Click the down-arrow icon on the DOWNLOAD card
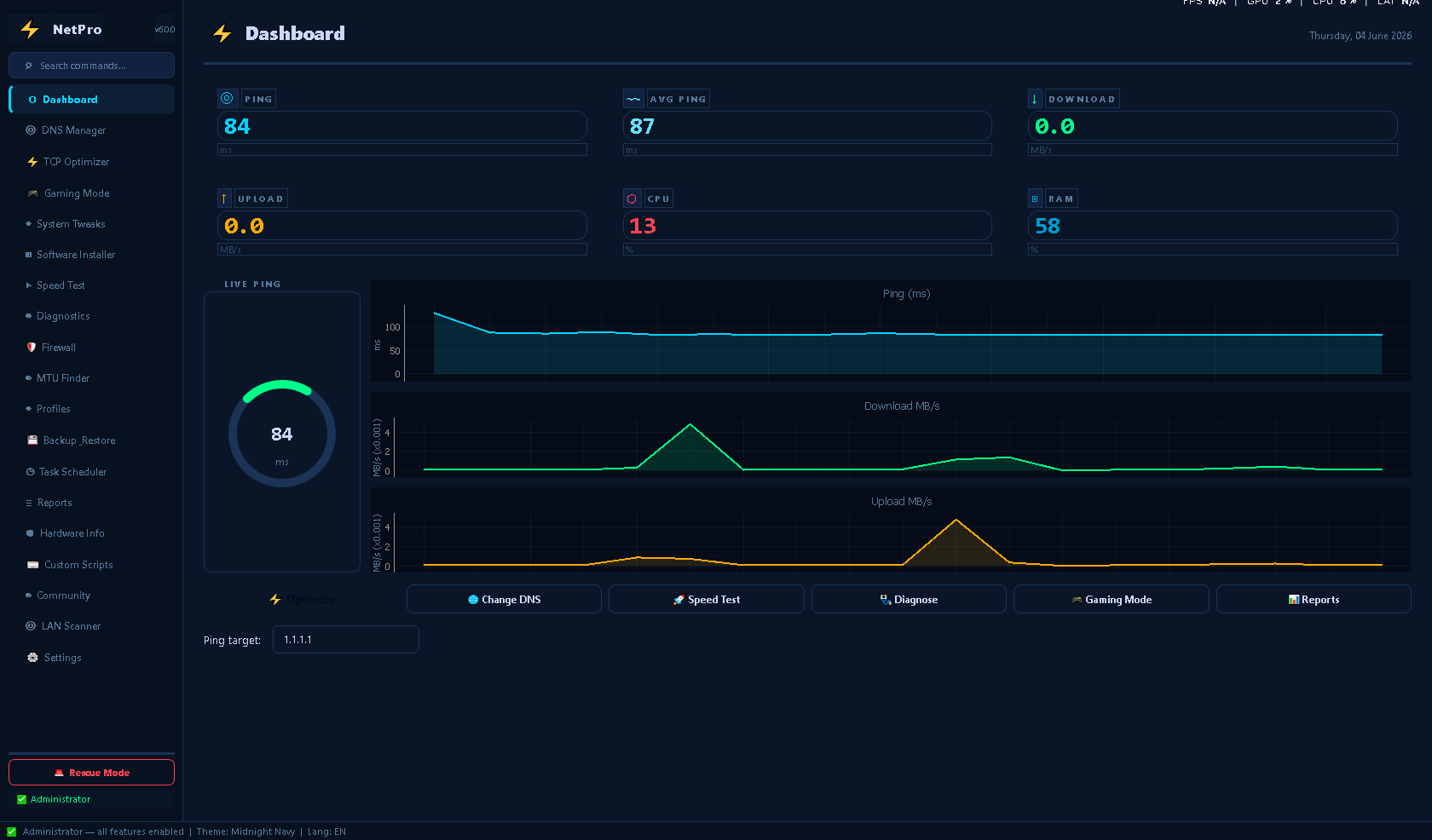1432x840 pixels. point(1035,99)
